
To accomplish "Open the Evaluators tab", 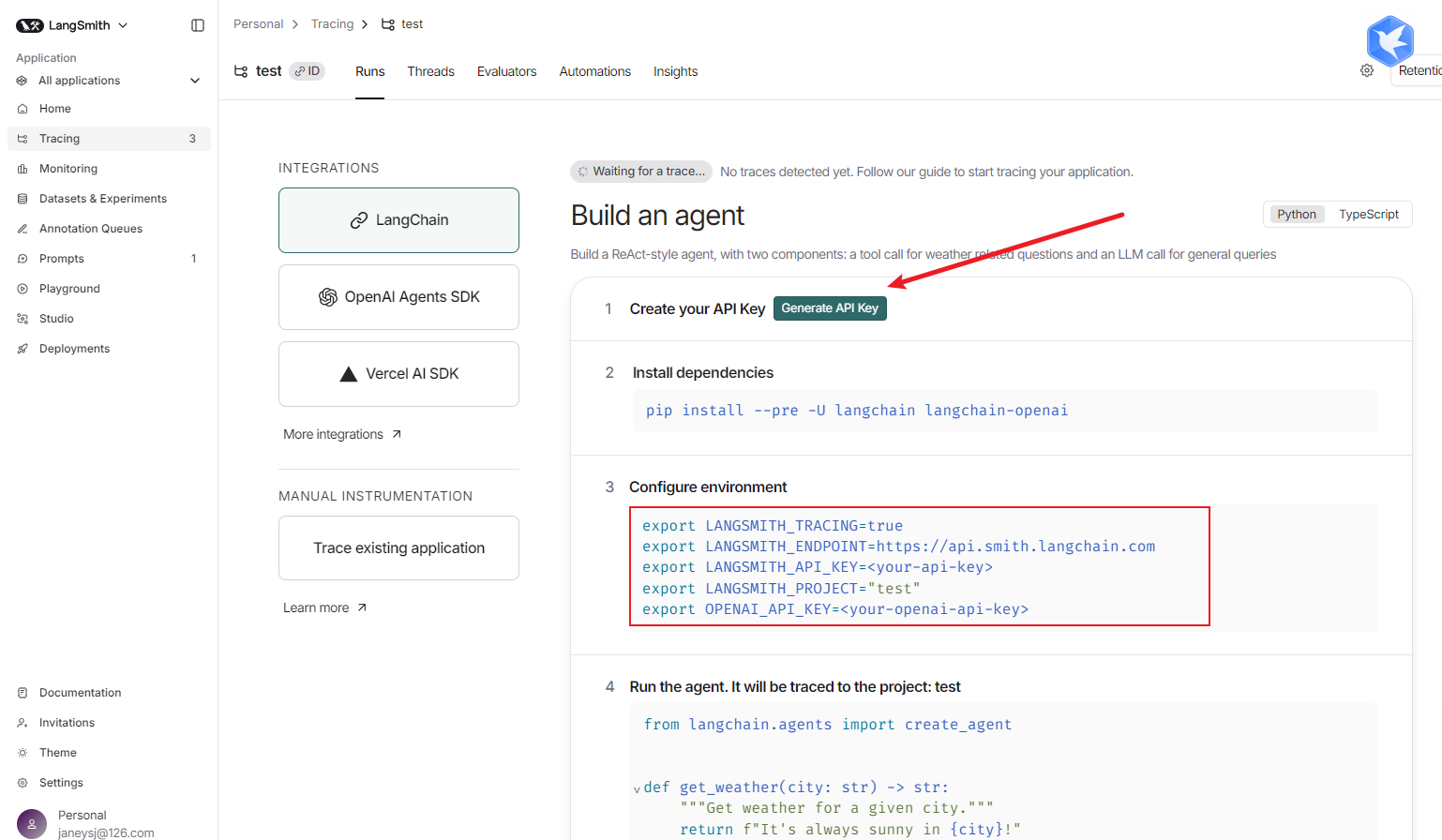I will coord(507,71).
